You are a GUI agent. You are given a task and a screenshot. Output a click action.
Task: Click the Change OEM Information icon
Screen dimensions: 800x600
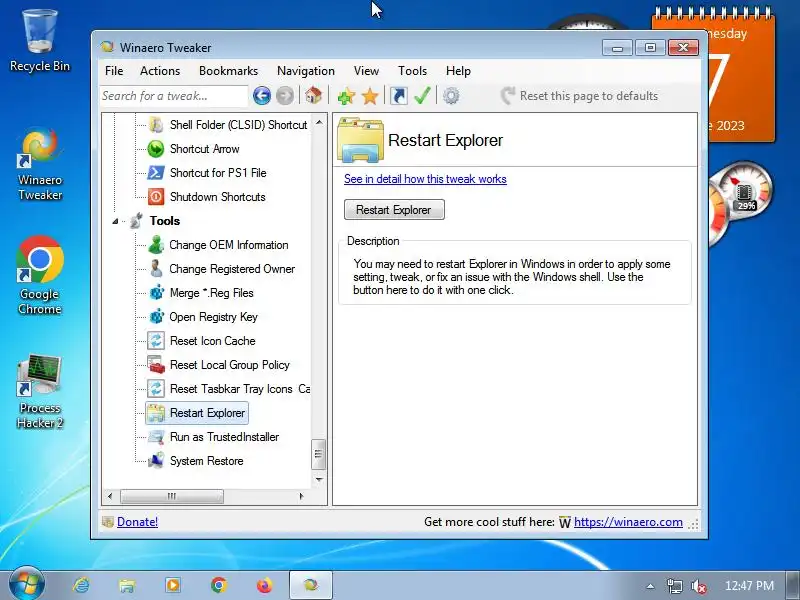click(156, 244)
